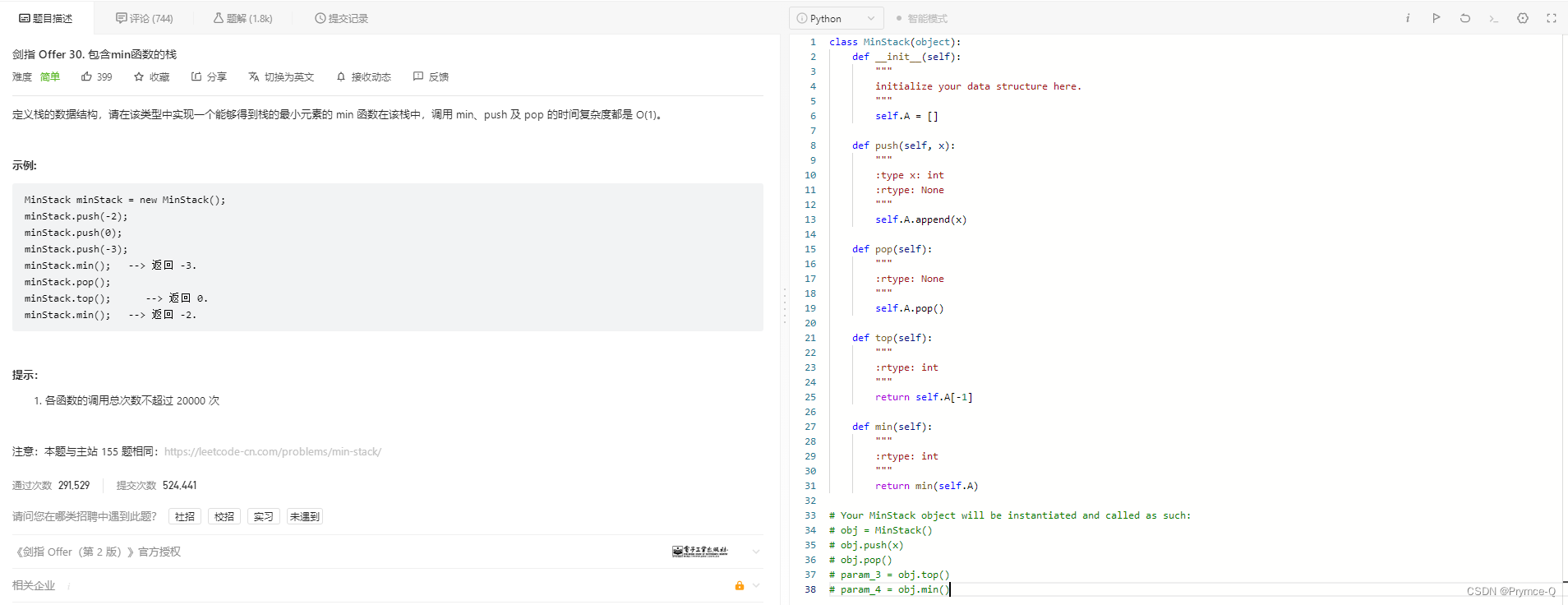
Task: Click line number 38 in the gutter
Action: pyautogui.click(x=810, y=589)
